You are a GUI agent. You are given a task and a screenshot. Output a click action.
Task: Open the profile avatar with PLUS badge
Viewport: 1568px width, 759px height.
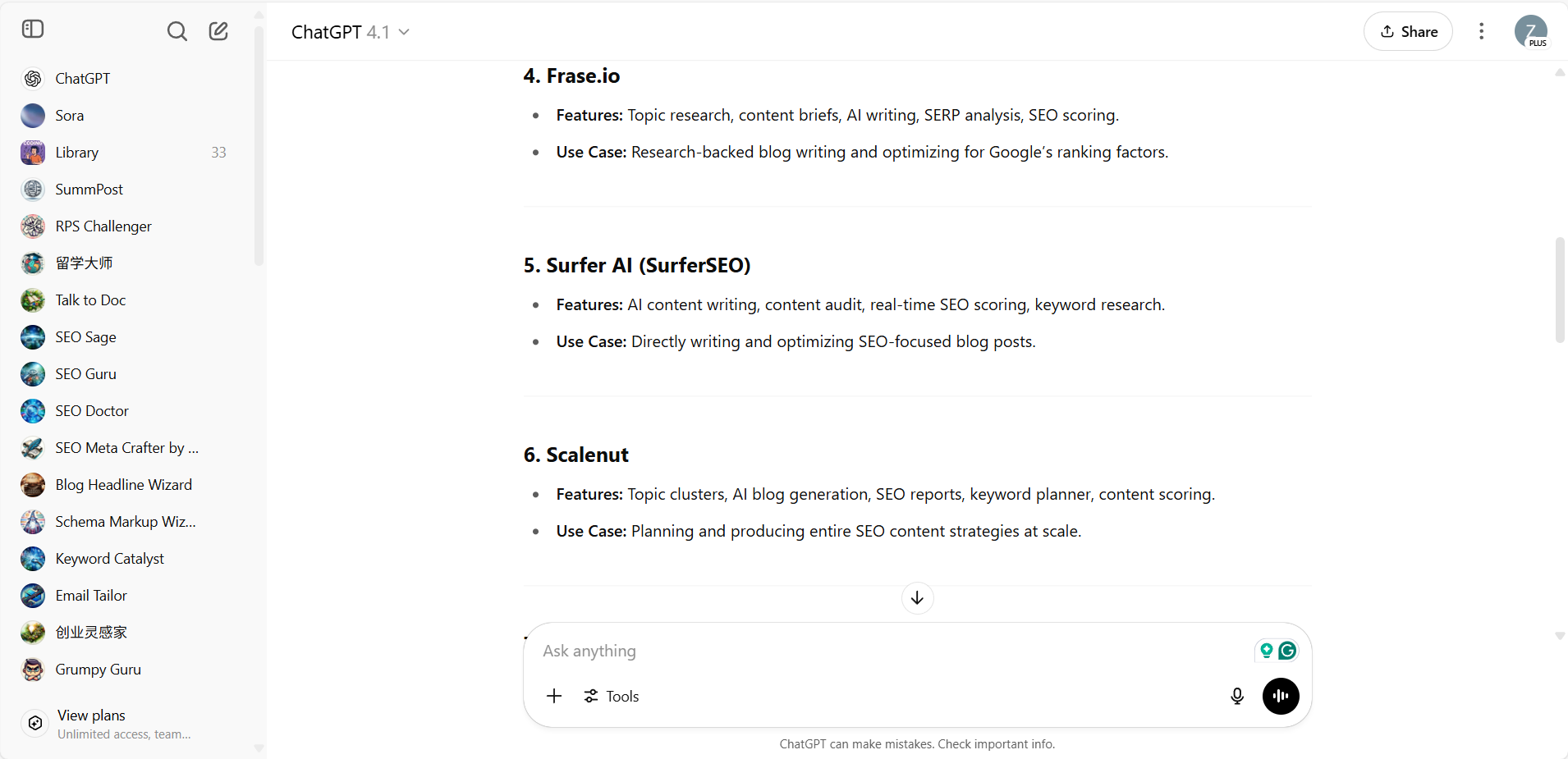[x=1530, y=31]
